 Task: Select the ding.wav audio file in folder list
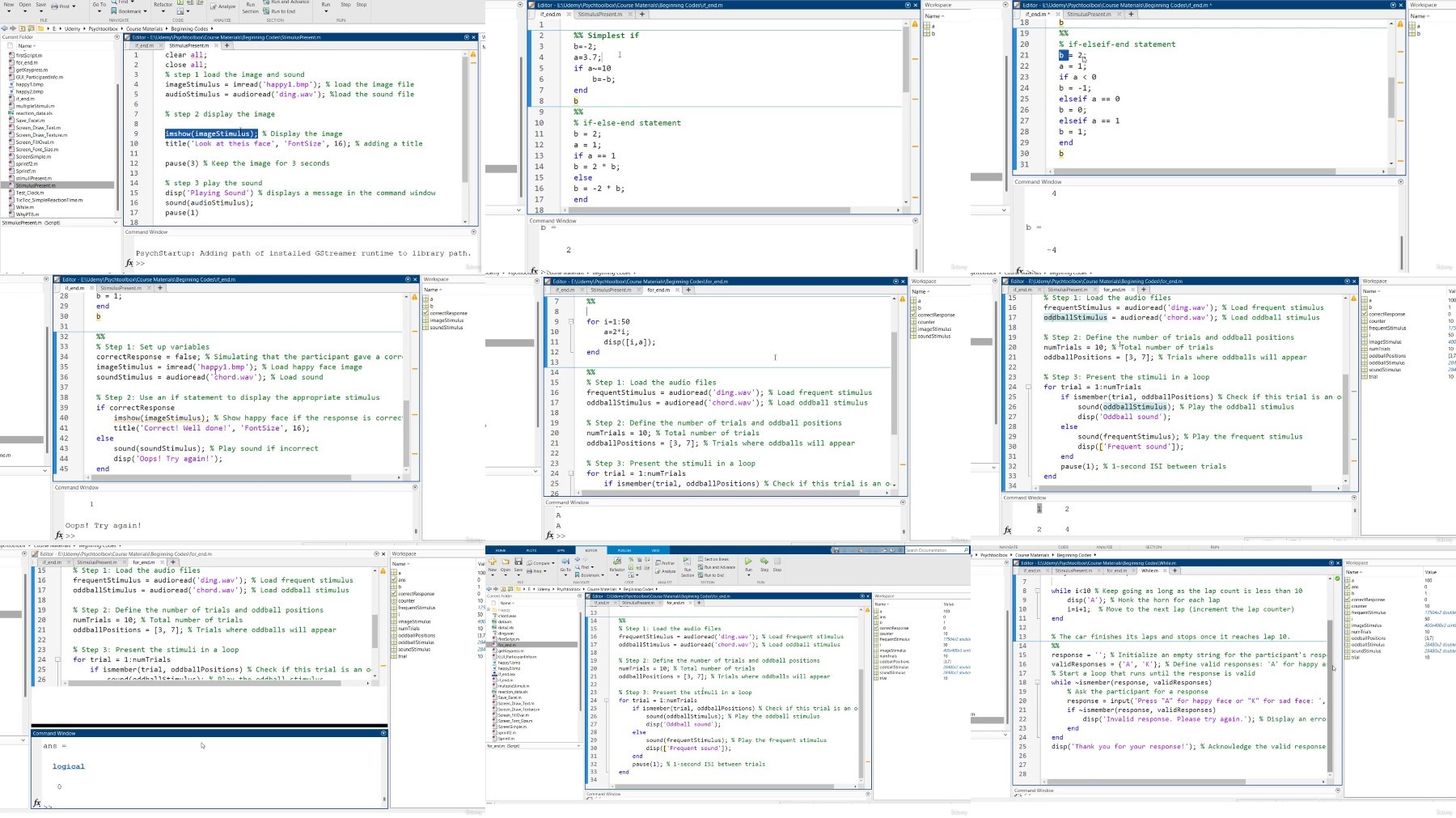[506, 634]
